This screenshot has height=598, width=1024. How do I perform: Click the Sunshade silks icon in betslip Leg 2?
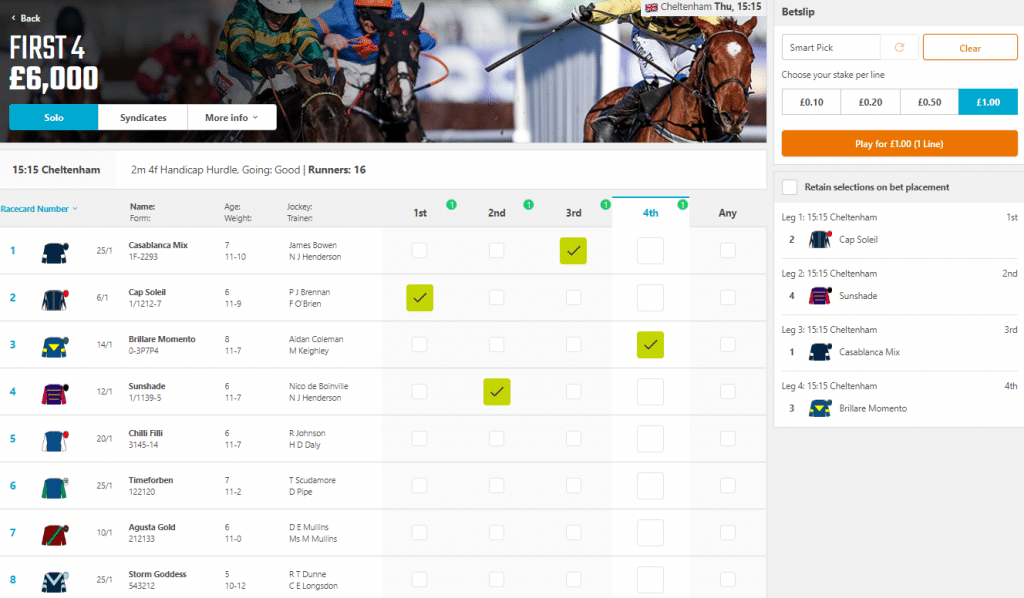tap(819, 295)
